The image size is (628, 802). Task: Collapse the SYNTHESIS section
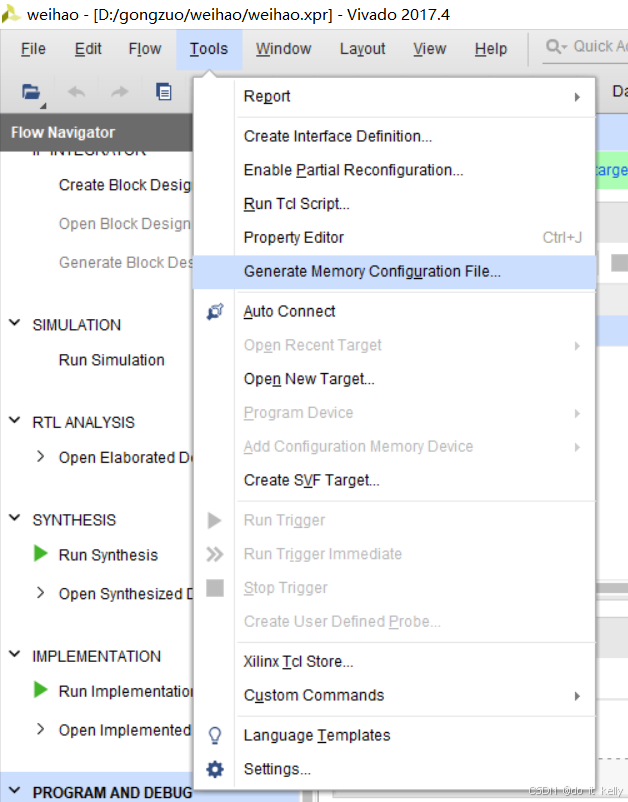pyautogui.click(x=15, y=518)
